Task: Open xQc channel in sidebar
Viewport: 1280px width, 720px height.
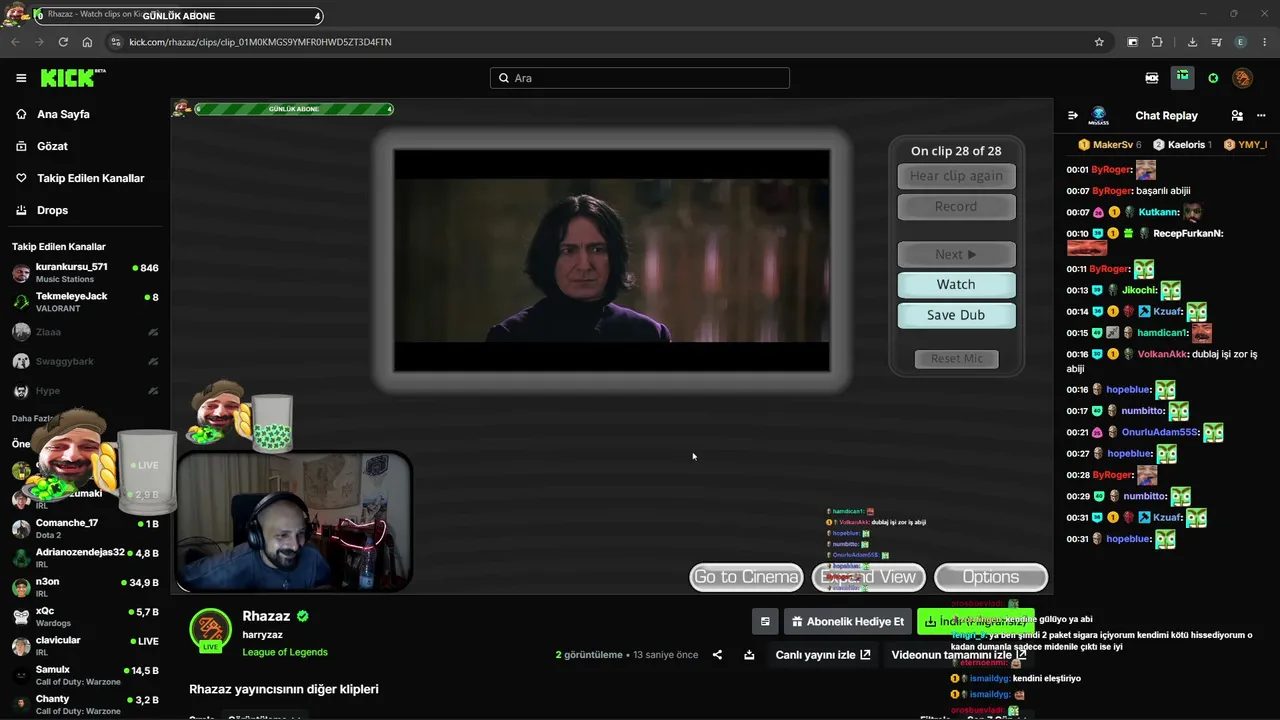Action: coord(85,617)
